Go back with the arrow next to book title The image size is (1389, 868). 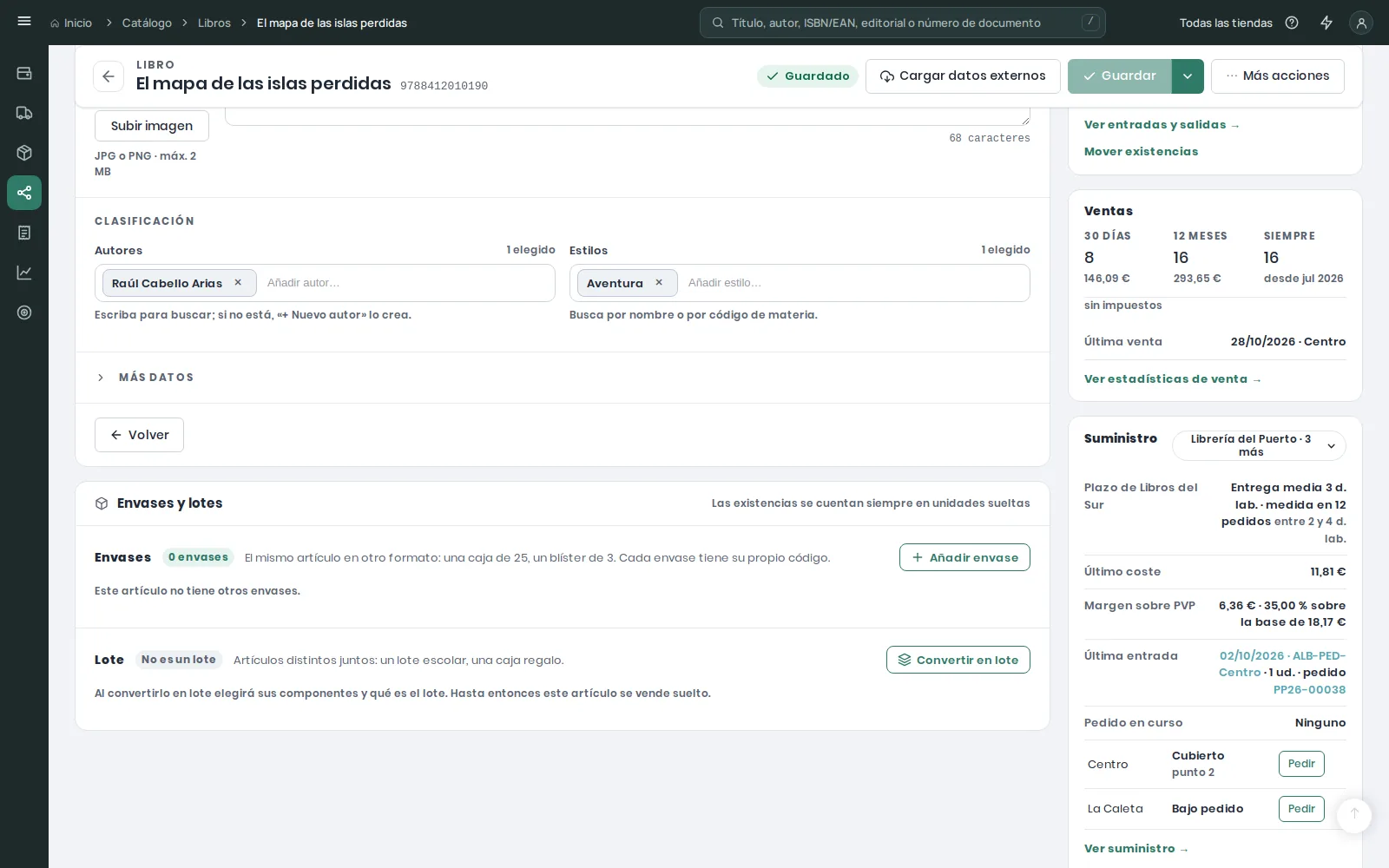tap(109, 76)
